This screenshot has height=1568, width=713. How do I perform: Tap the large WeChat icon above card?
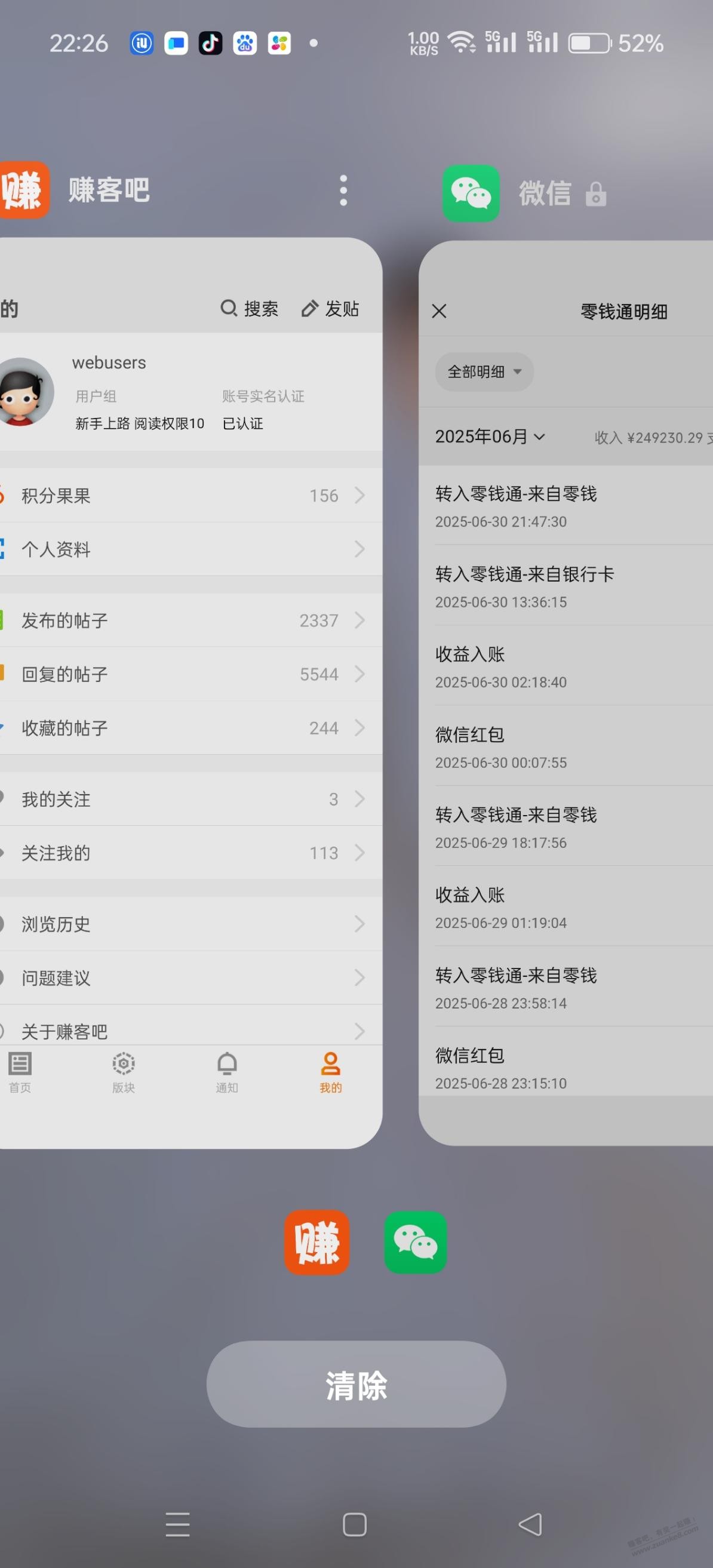[x=471, y=193]
